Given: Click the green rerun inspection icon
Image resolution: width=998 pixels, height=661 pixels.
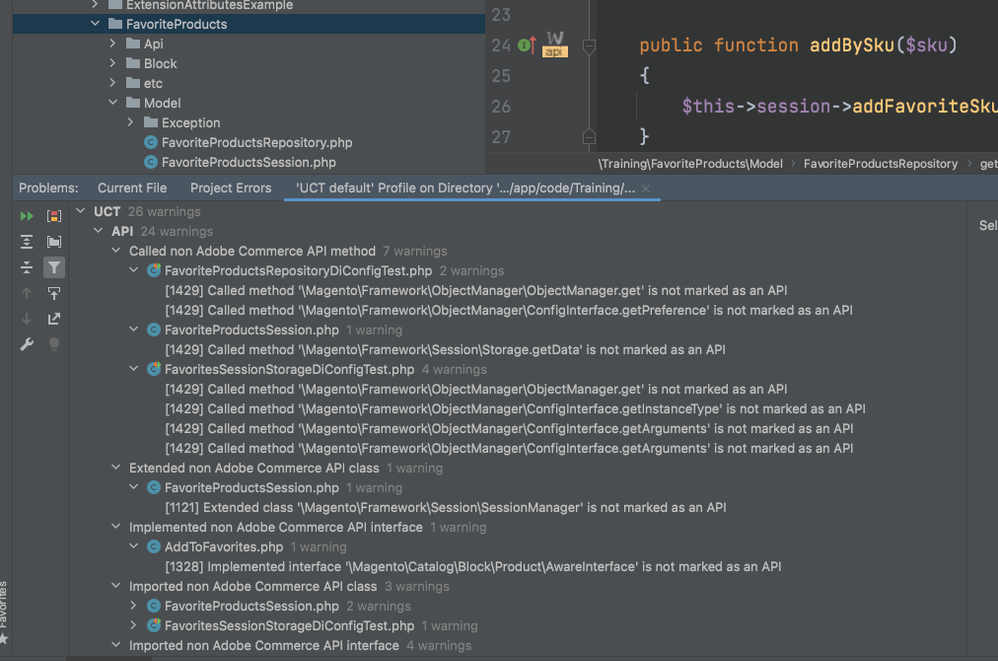Looking at the screenshot, I should (x=27, y=216).
